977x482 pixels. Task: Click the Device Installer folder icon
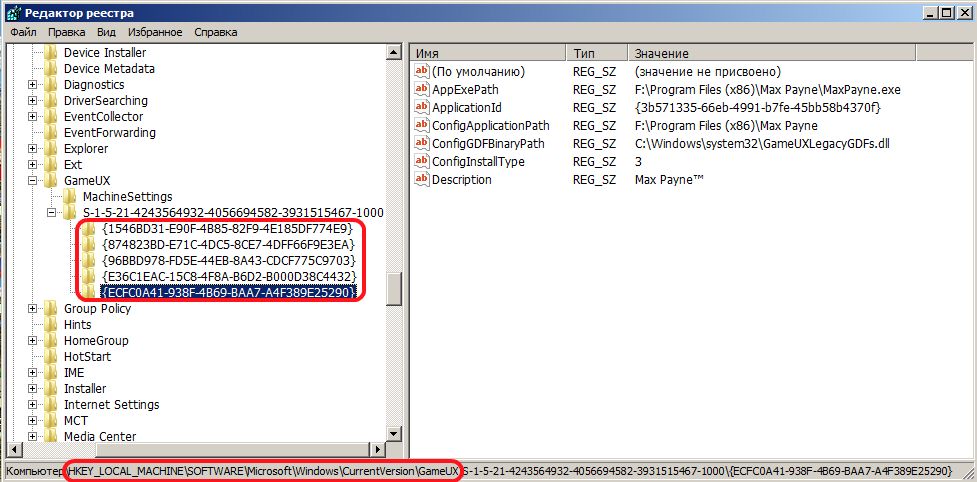pyautogui.click(x=51, y=53)
